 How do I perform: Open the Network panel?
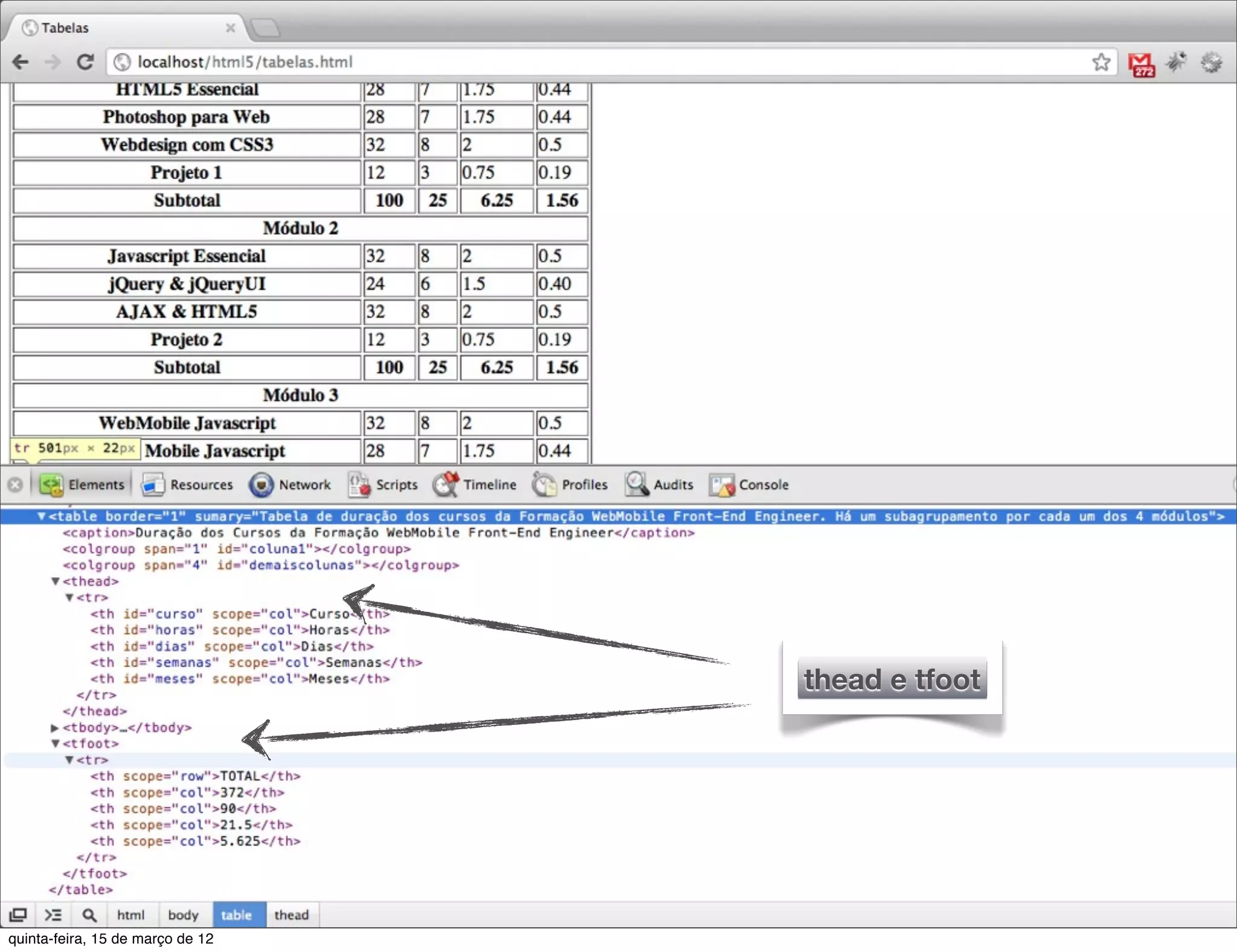tap(291, 484)
